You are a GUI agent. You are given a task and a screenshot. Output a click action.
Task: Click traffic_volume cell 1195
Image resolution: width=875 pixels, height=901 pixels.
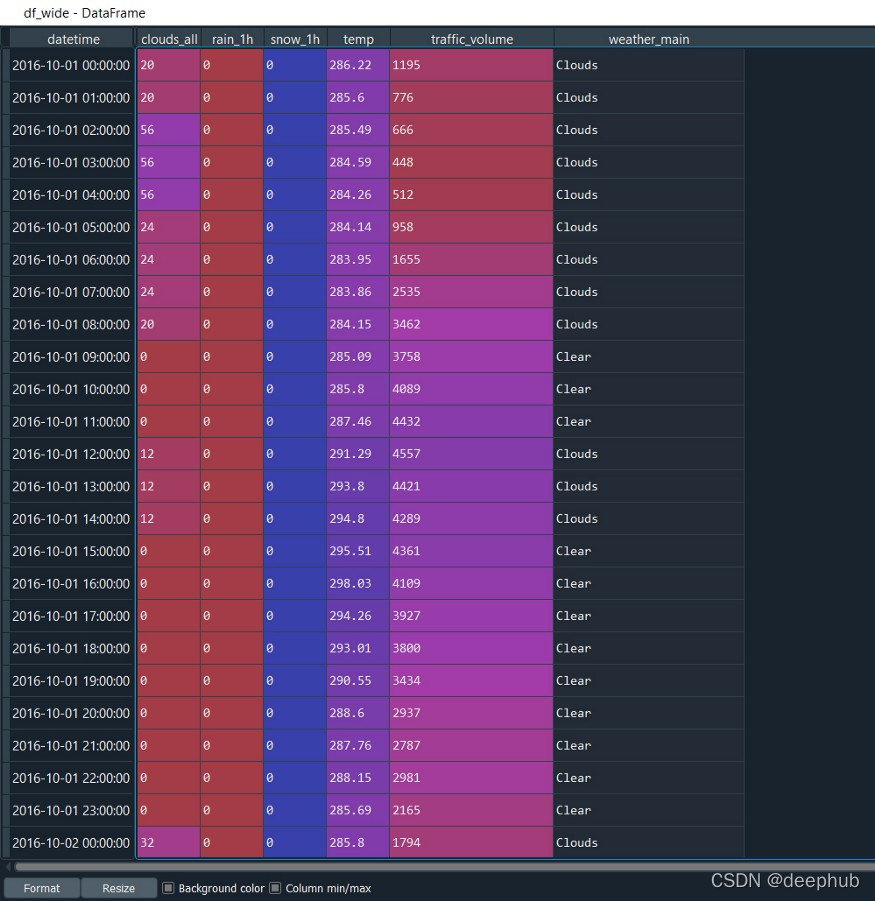(471, 65)
